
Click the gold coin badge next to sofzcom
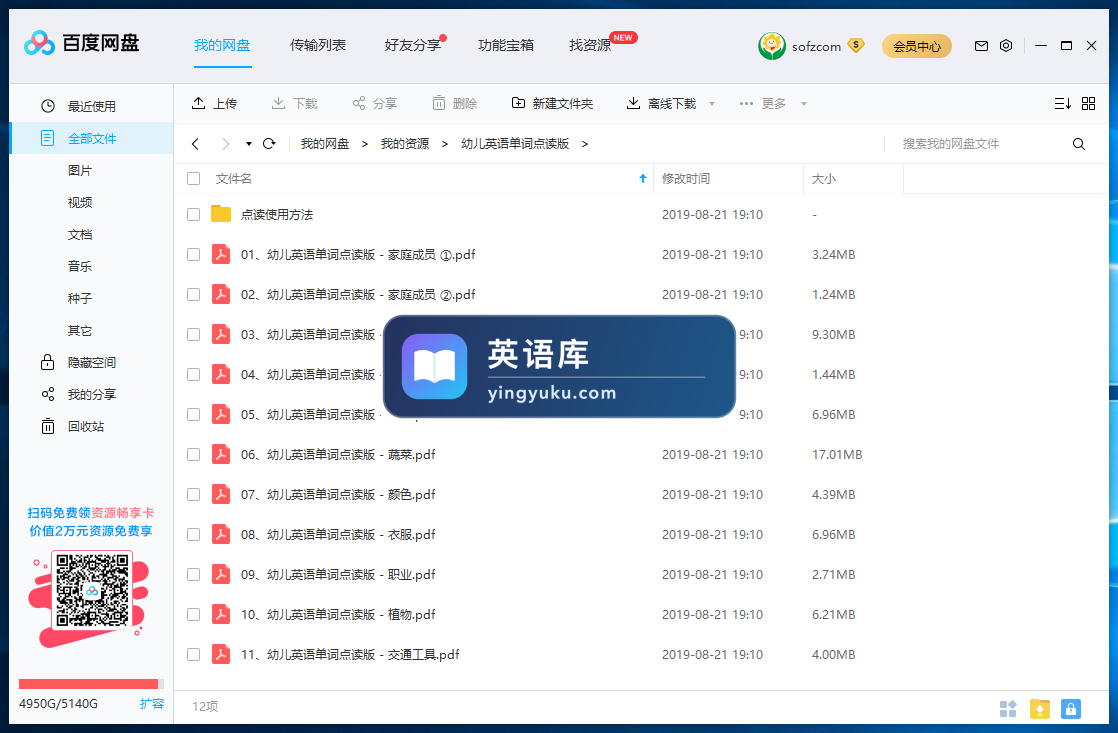tap(856, 46)
